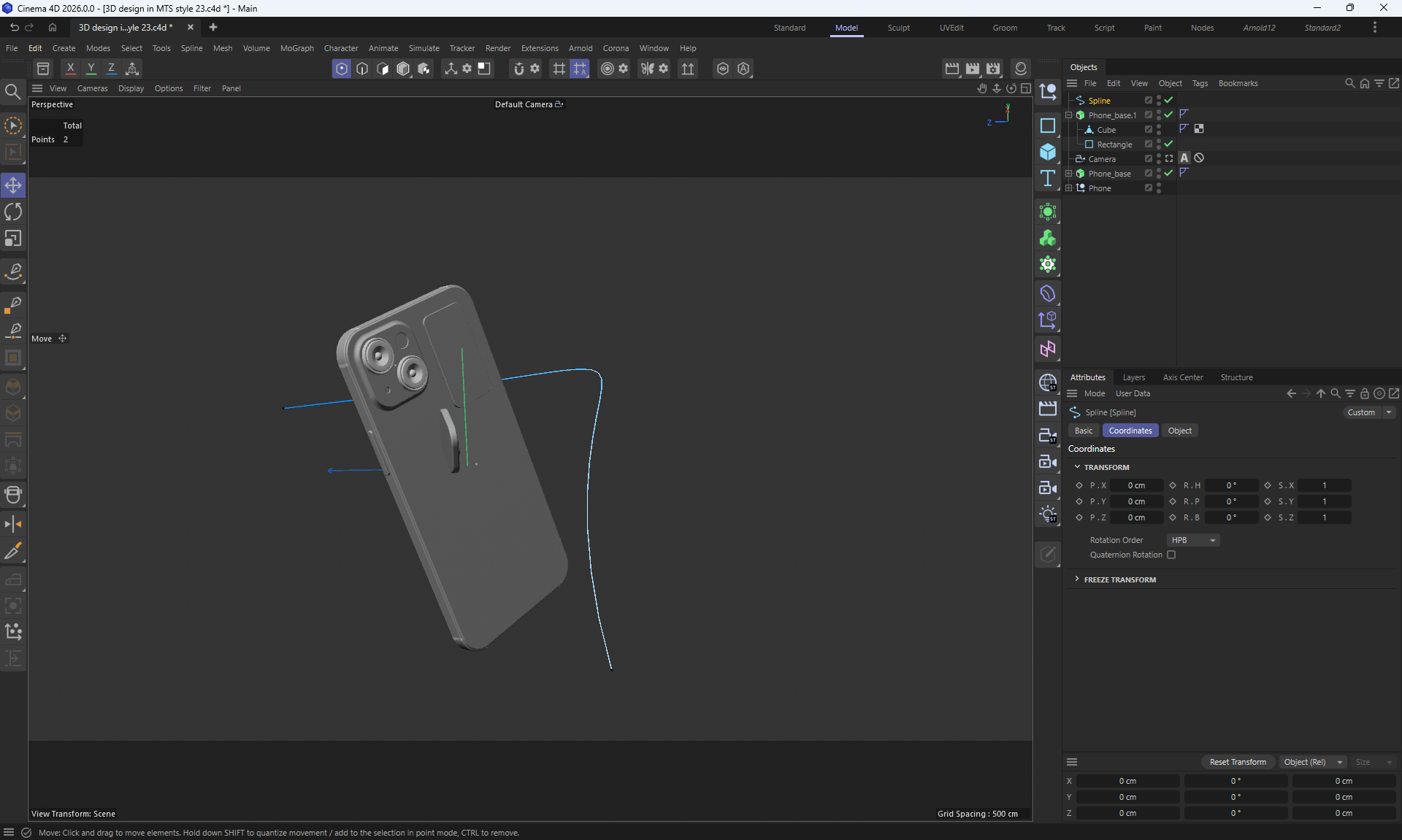The height and width of the screenshot is (840, 1402).
Task: Click the Spline Pen tool icon
Action: coord(13,271)
